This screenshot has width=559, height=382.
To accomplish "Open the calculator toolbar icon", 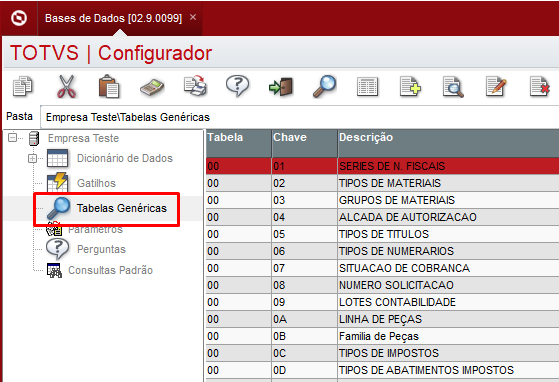I will click(152, 87).
